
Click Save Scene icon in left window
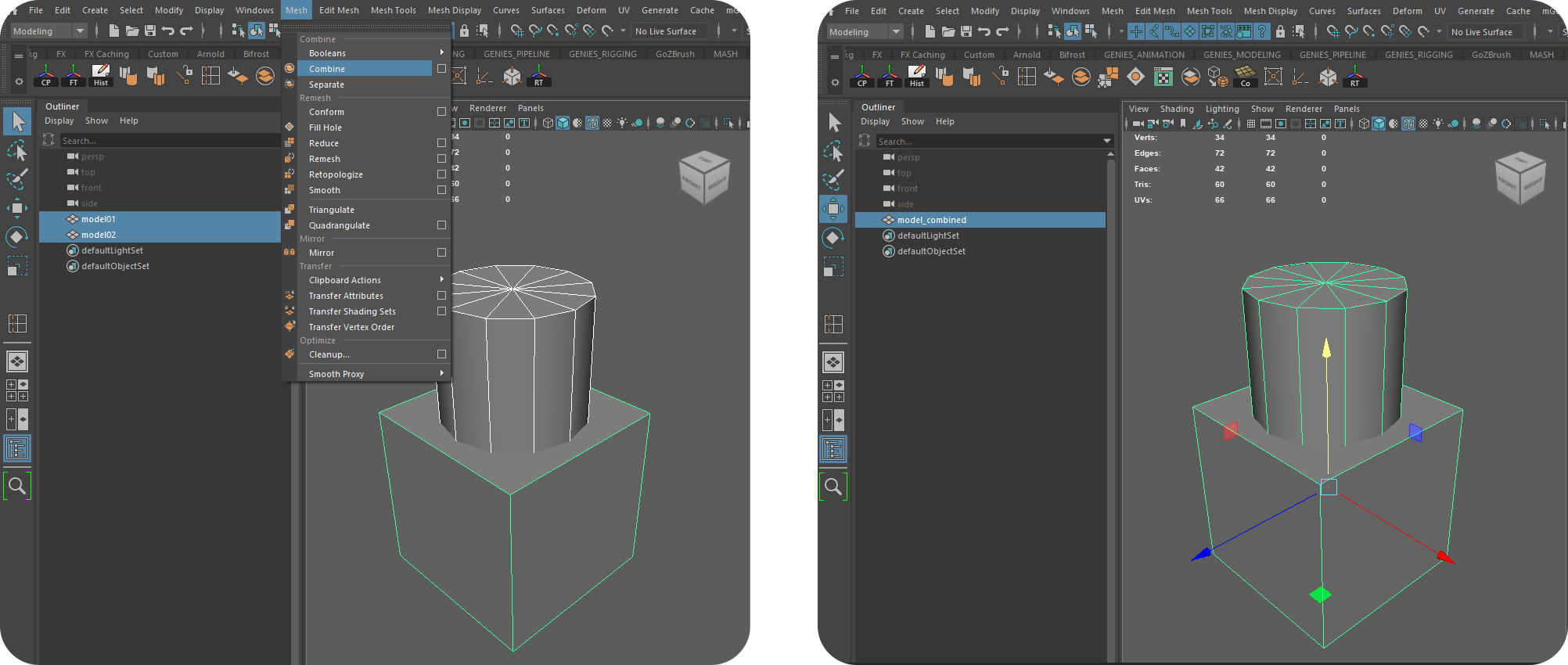coord(150,31)
